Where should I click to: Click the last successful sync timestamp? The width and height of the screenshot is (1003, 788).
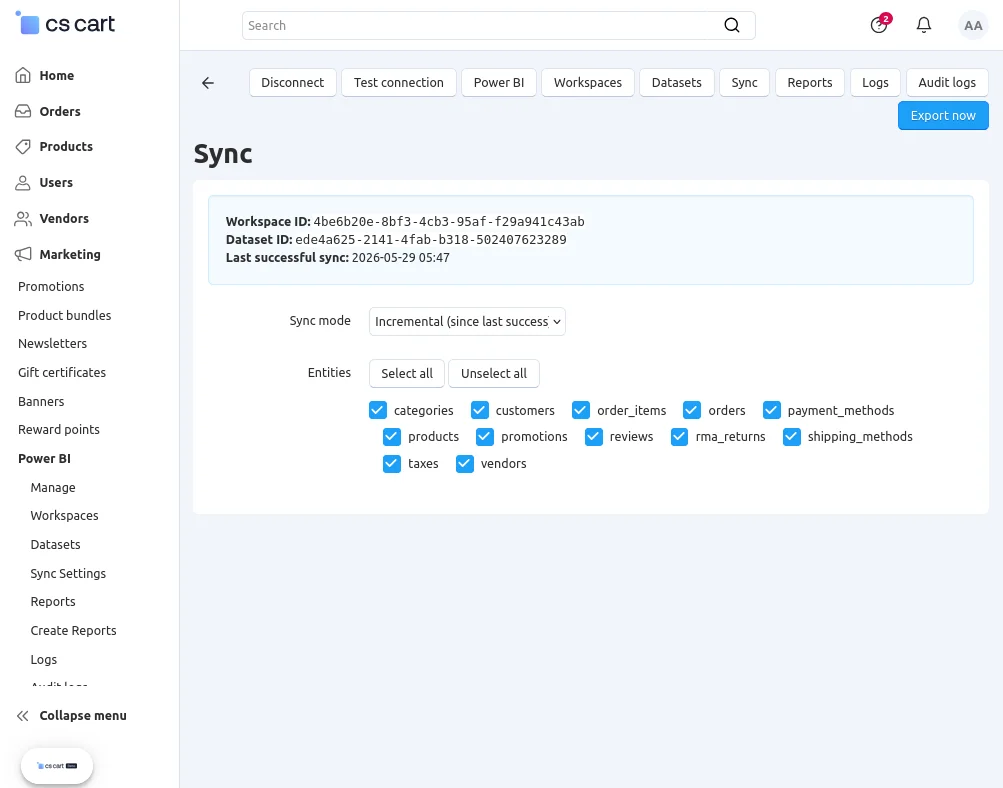point(400,258)
